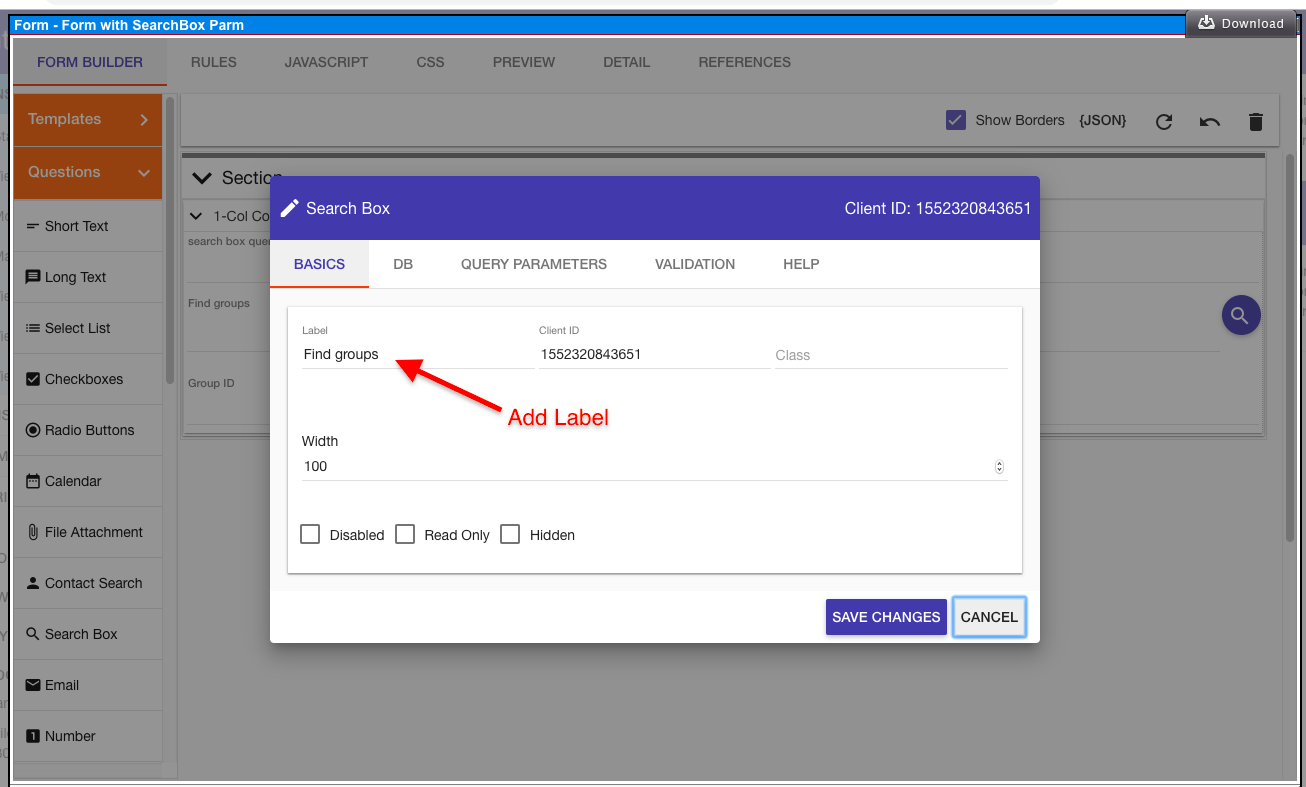Screen dimensions: 1306x787
Task: Click the Width stepper control
Action: [998, 466]
